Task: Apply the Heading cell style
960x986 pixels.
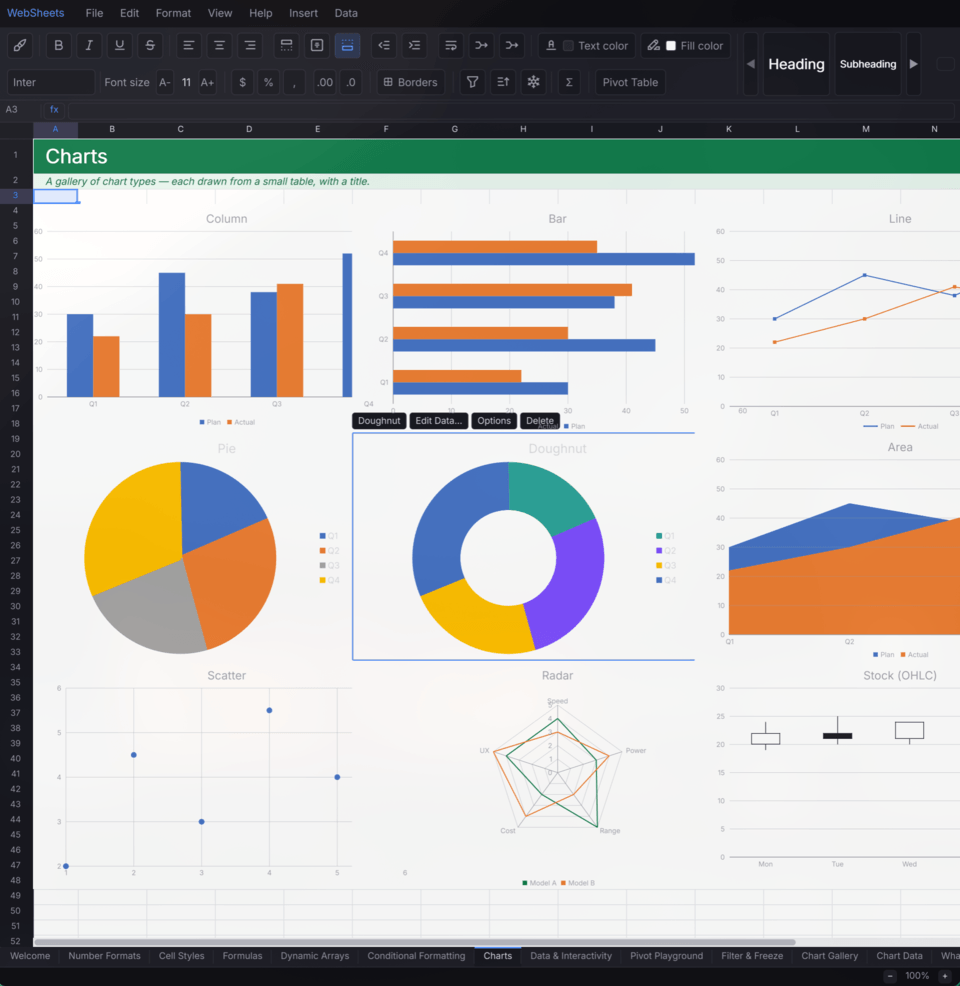Action: [x=796, y=64]
